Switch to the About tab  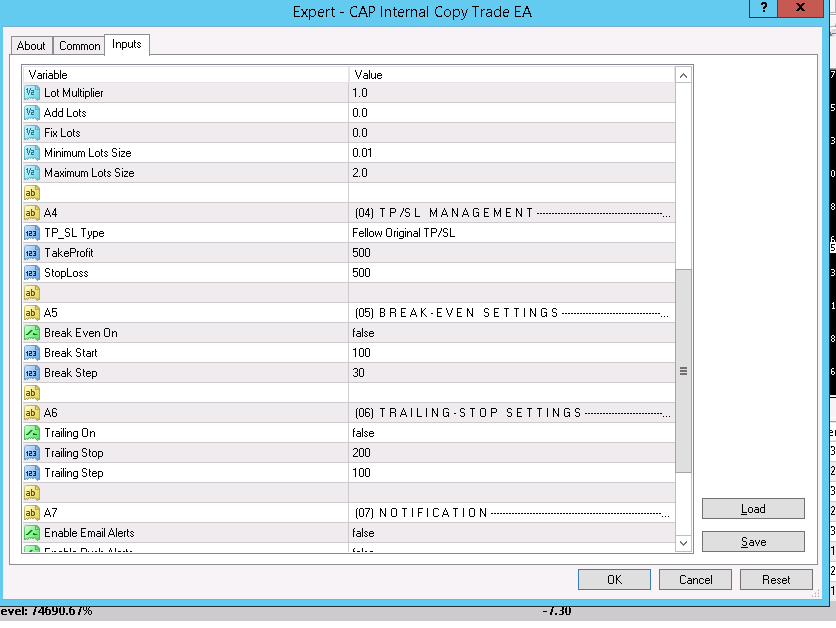coord(31,46)
